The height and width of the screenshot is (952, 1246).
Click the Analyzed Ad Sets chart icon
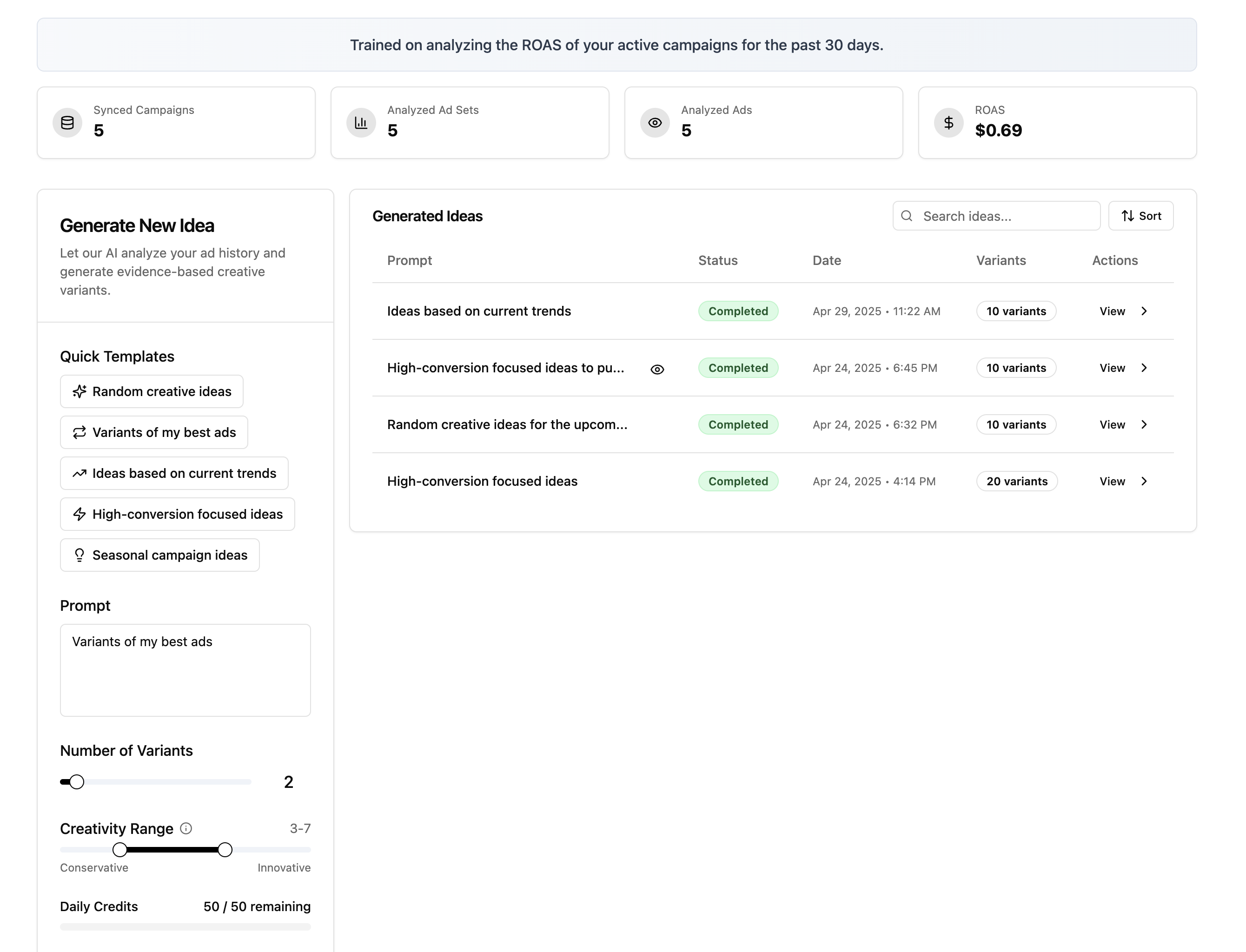click(361, 123)
